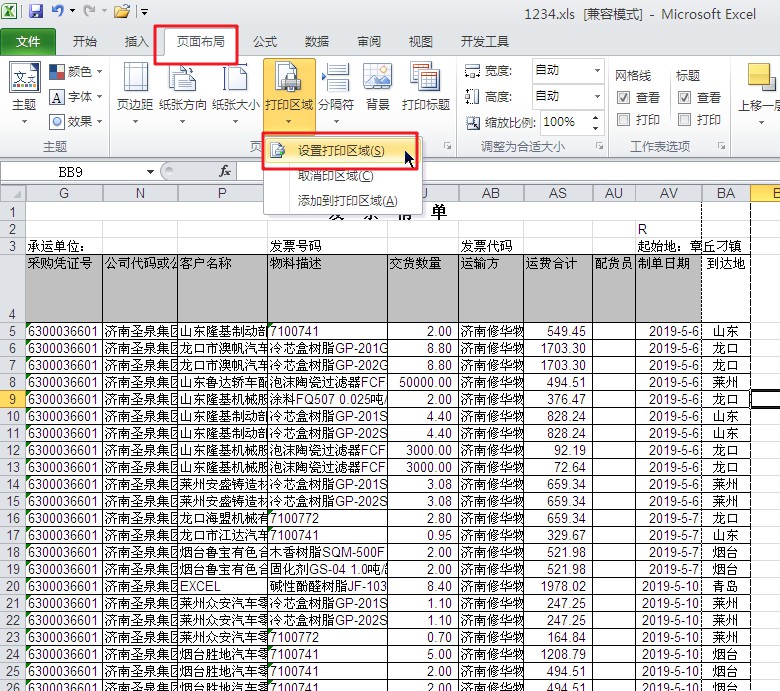780x691 pixels.
Task: Toggle Gridlines View (查看) checkbox
Action: point(623,98)
